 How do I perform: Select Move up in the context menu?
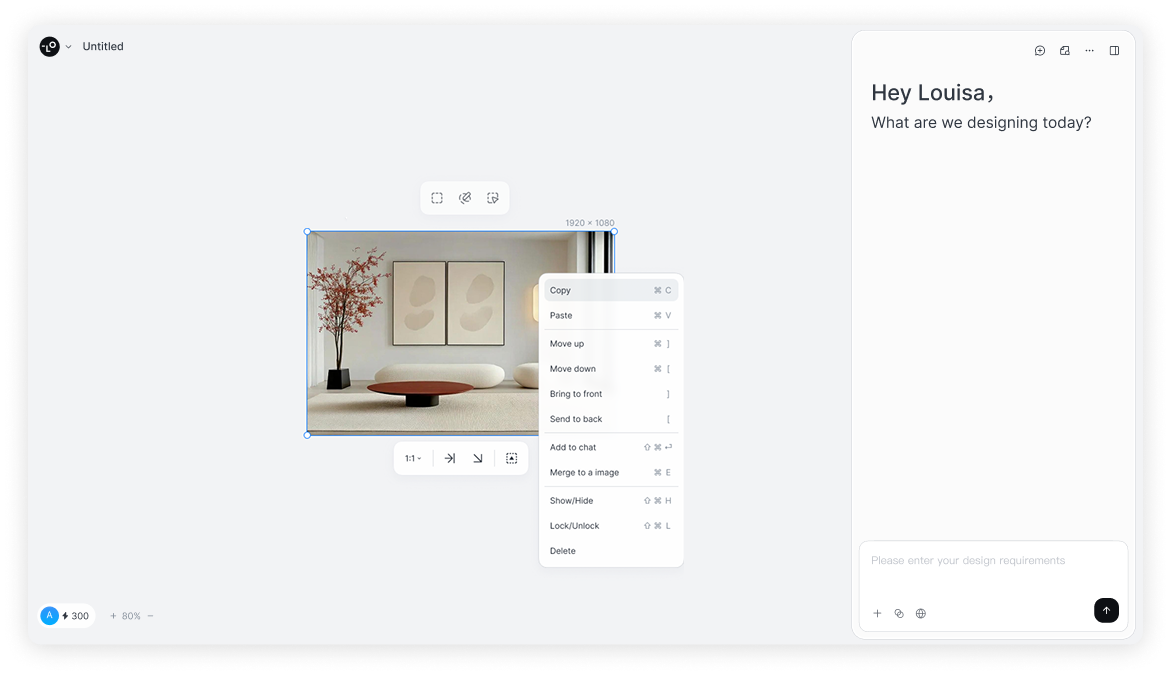tap(611, 344)
